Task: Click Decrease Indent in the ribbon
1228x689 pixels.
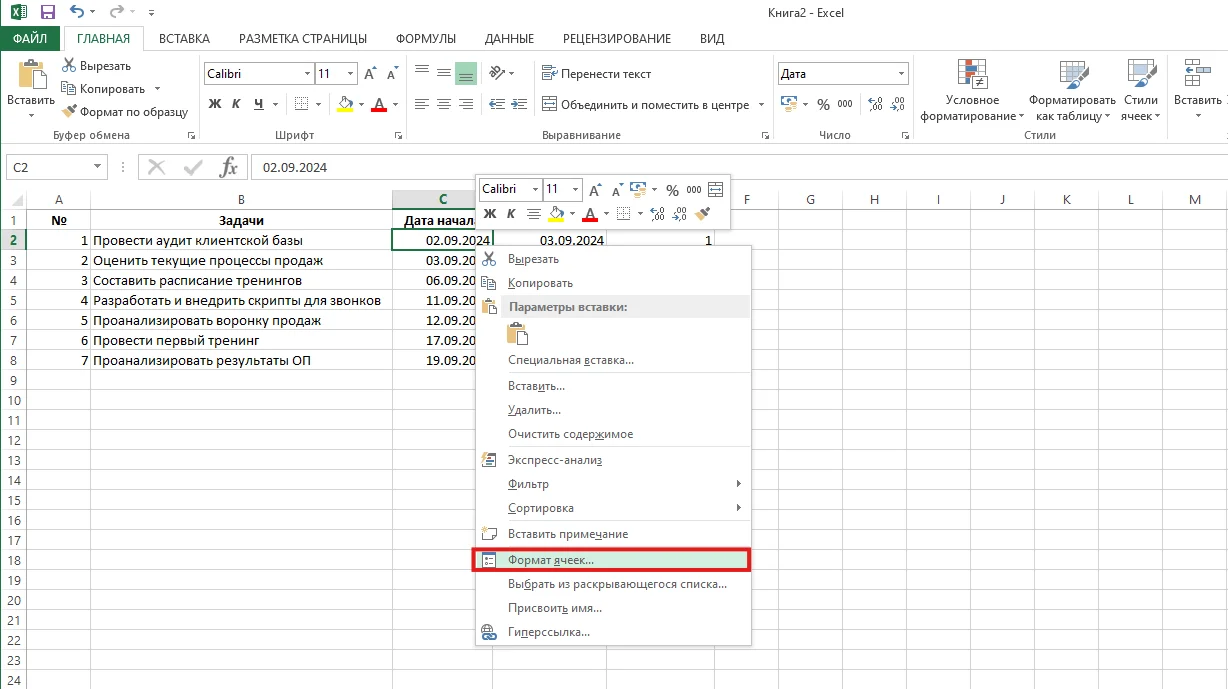Action: [495, 104]
